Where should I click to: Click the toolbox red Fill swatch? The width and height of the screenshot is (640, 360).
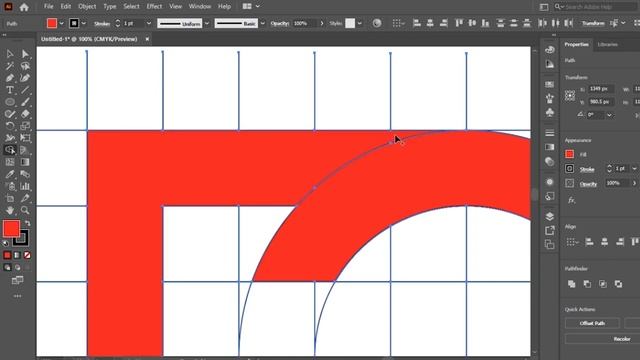pyautogui.click(x=11, y=229)
